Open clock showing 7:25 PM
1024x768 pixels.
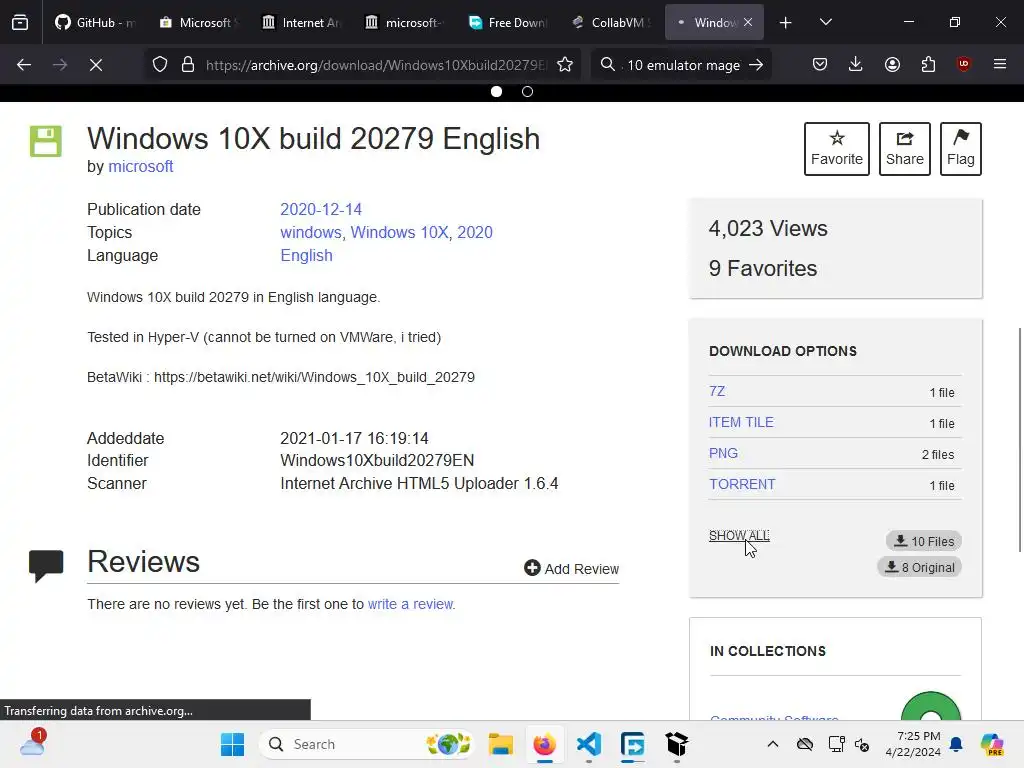913,744
